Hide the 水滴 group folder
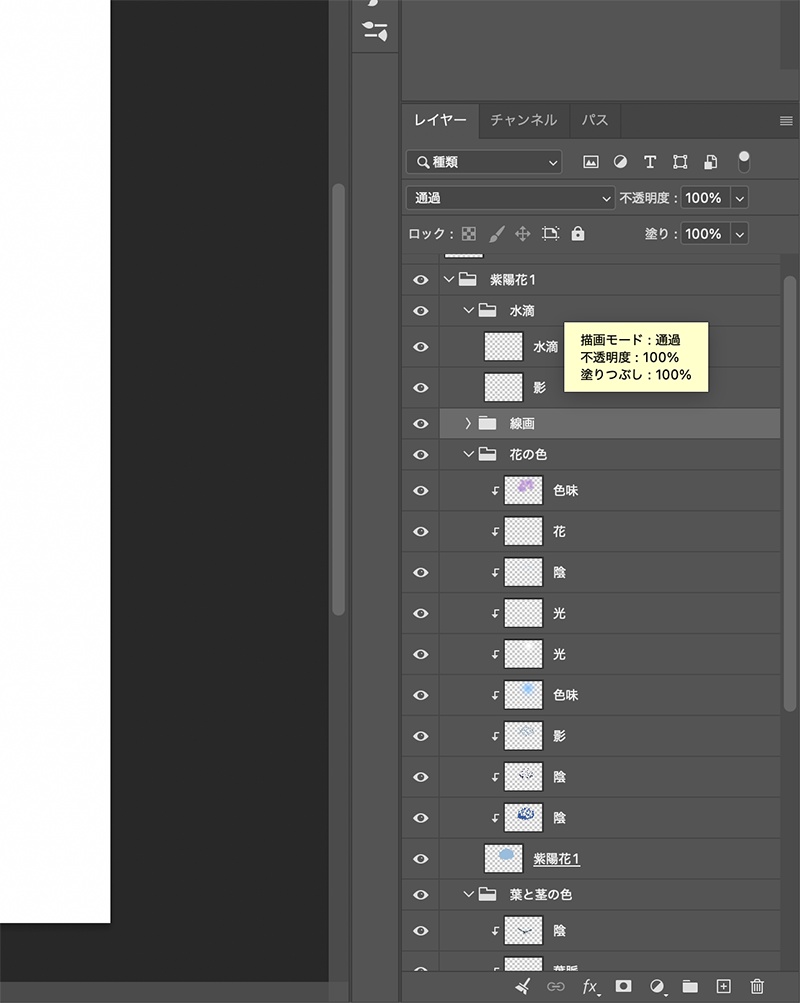This screenshot has width=800, height=1003. 421,310
